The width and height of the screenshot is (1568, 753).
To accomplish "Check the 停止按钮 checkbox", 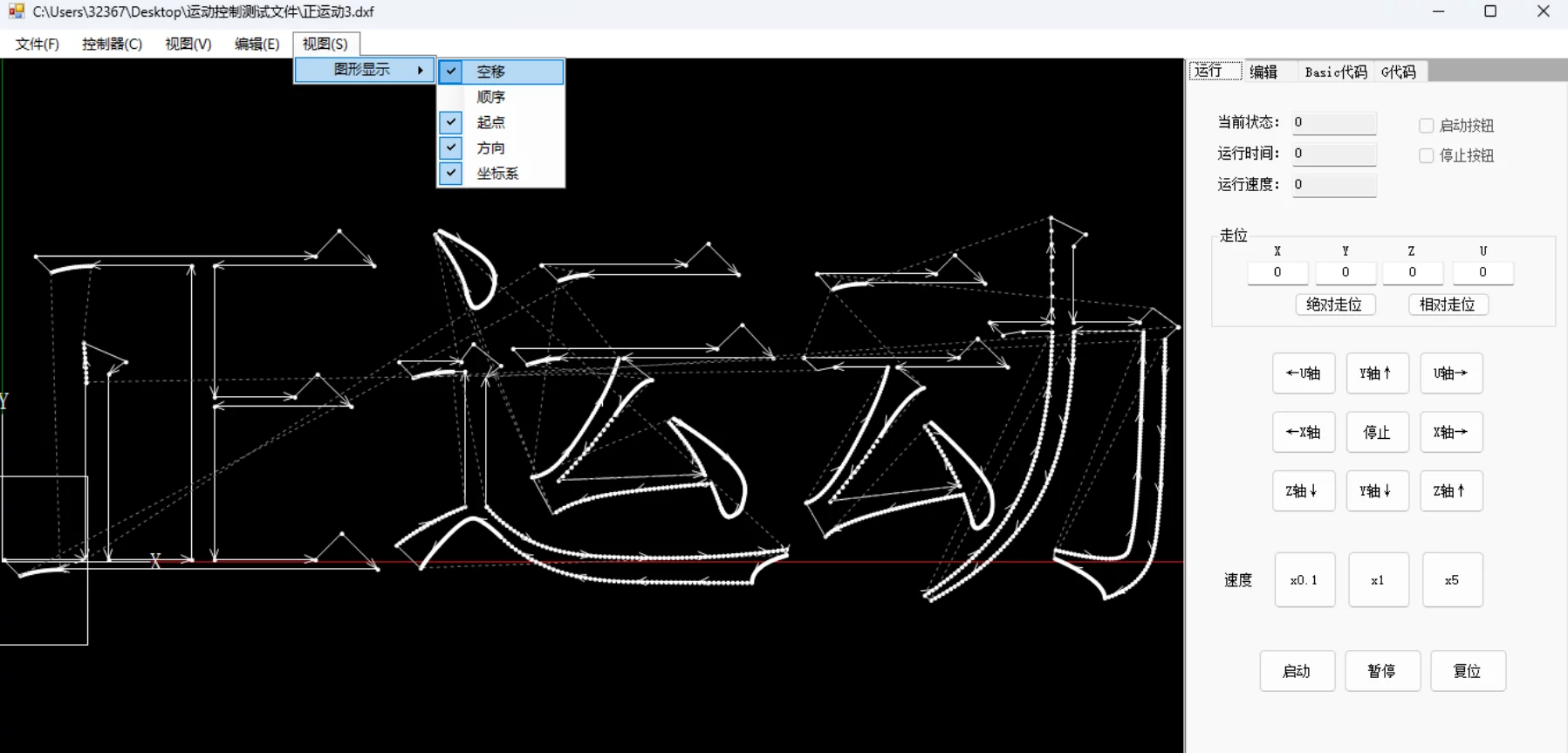I will tap(1426, 155).
